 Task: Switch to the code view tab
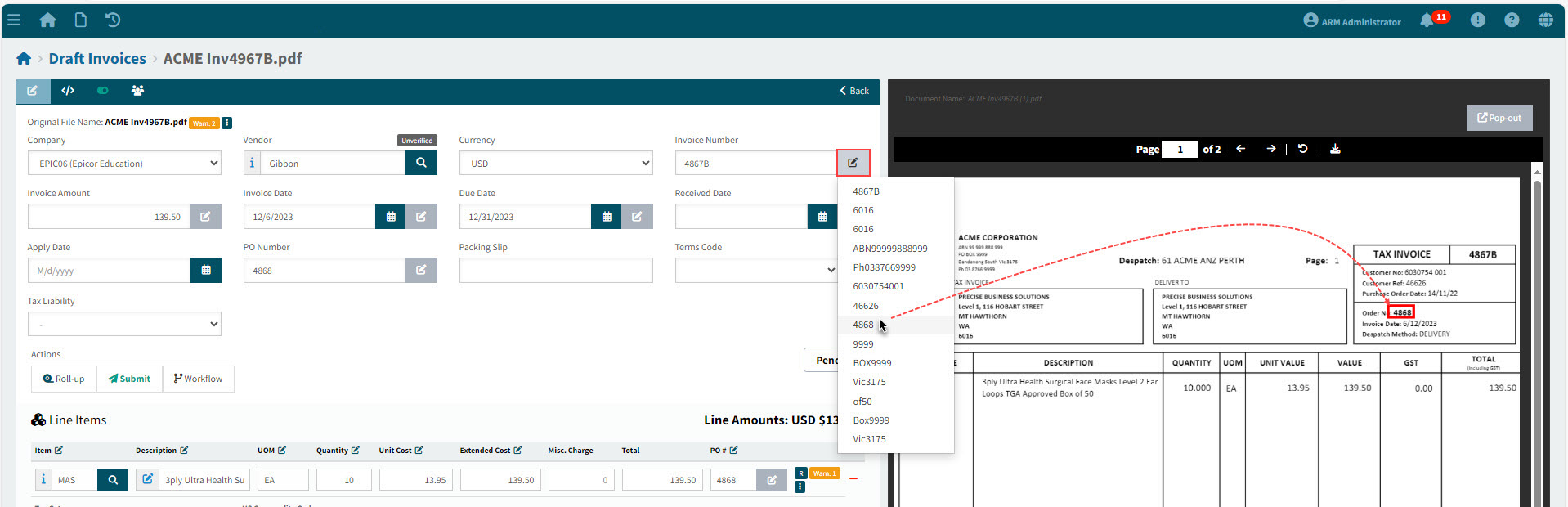(68, 91)
